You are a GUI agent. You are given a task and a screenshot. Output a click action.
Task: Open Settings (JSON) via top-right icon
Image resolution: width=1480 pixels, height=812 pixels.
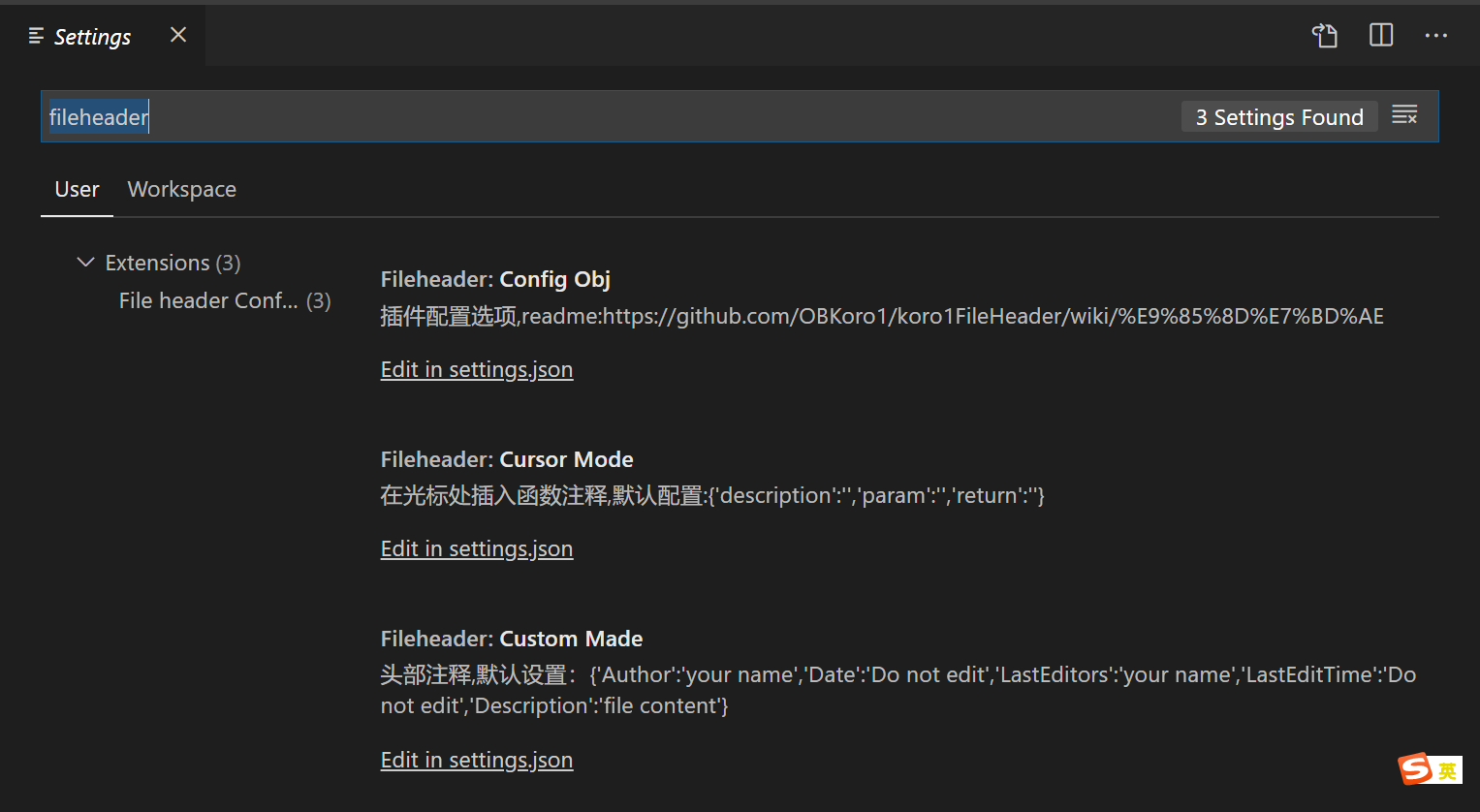tap(1324, 35)
